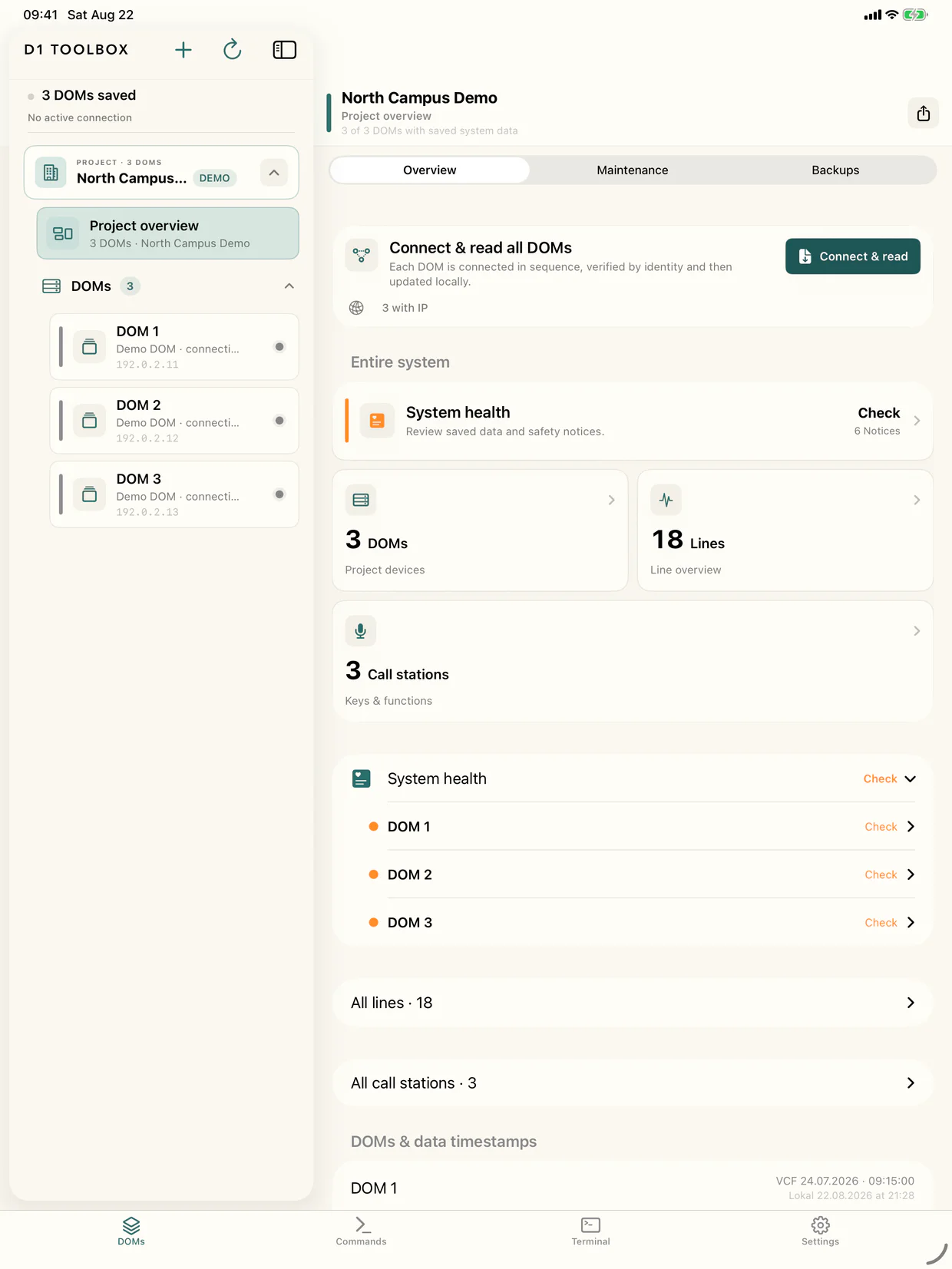This screenshot has height=1269, width=952.
Task: Click the DOMs rack icon in sidebar
Action: pyautogui.click(x=51, y=286)
